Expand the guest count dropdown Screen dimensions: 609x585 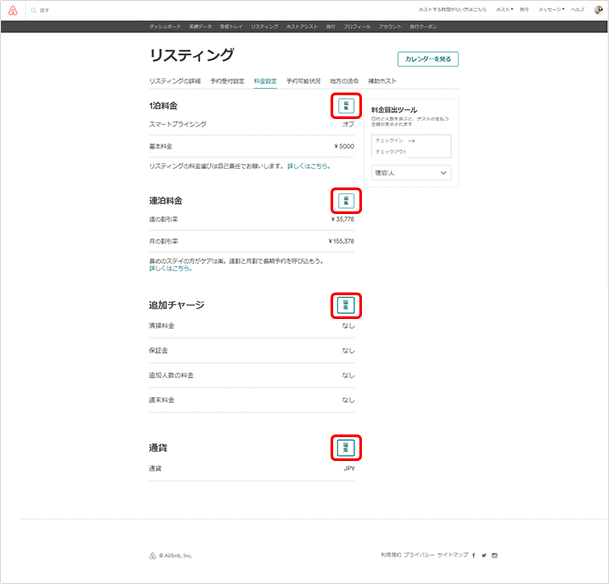(x=411, y=173)
